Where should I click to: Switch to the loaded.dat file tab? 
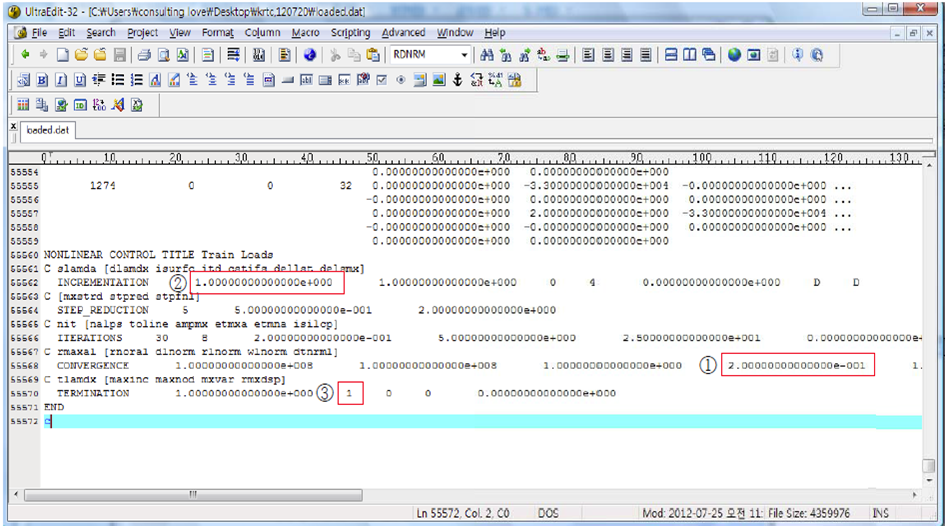click(46, 130)
